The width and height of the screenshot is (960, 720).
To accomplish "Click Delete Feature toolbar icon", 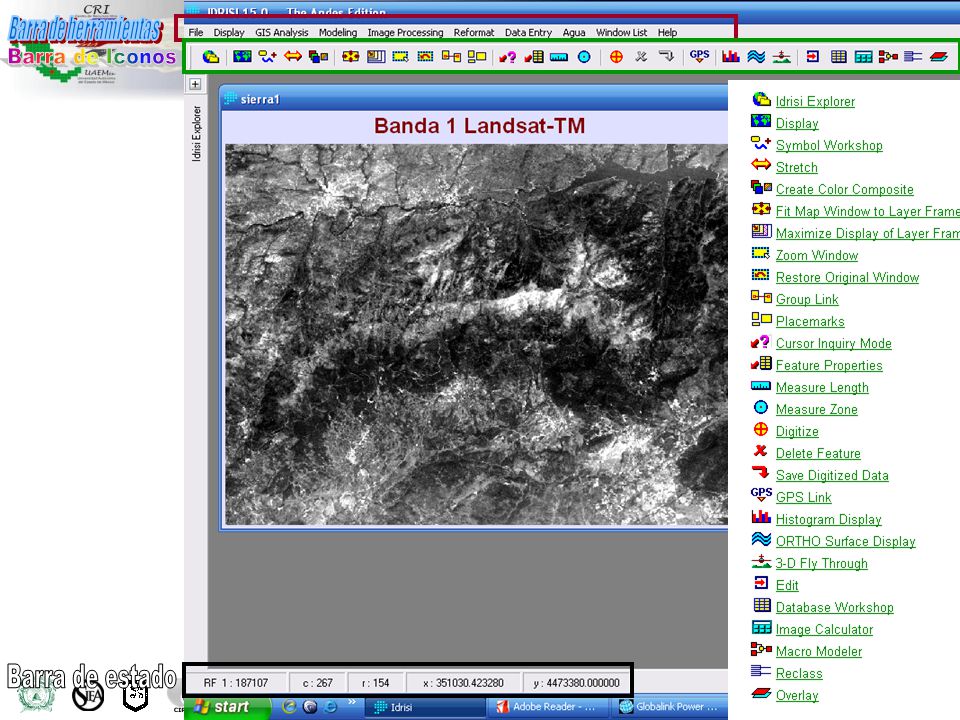I will [641, 57].
